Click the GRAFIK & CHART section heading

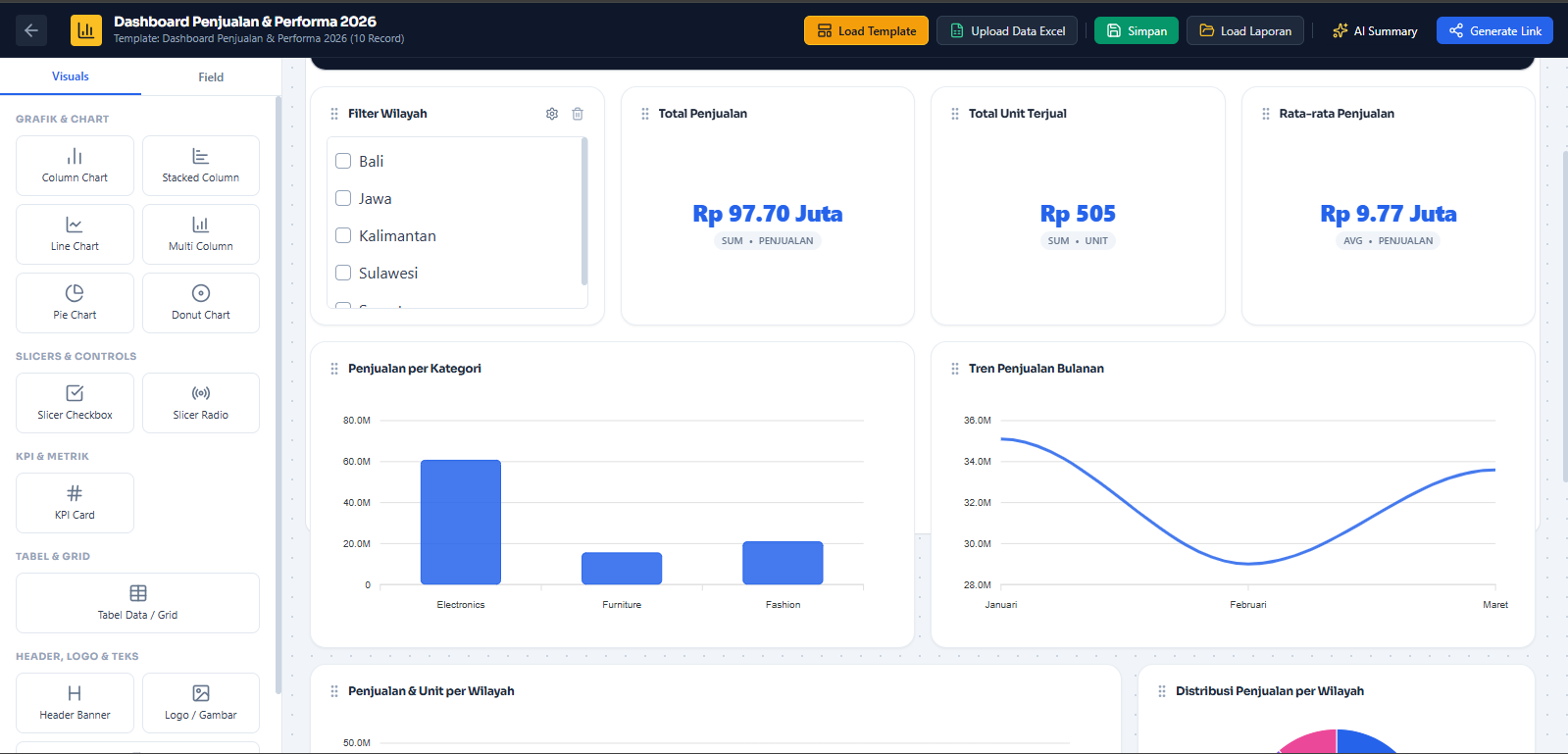click(x=63, y=120)
